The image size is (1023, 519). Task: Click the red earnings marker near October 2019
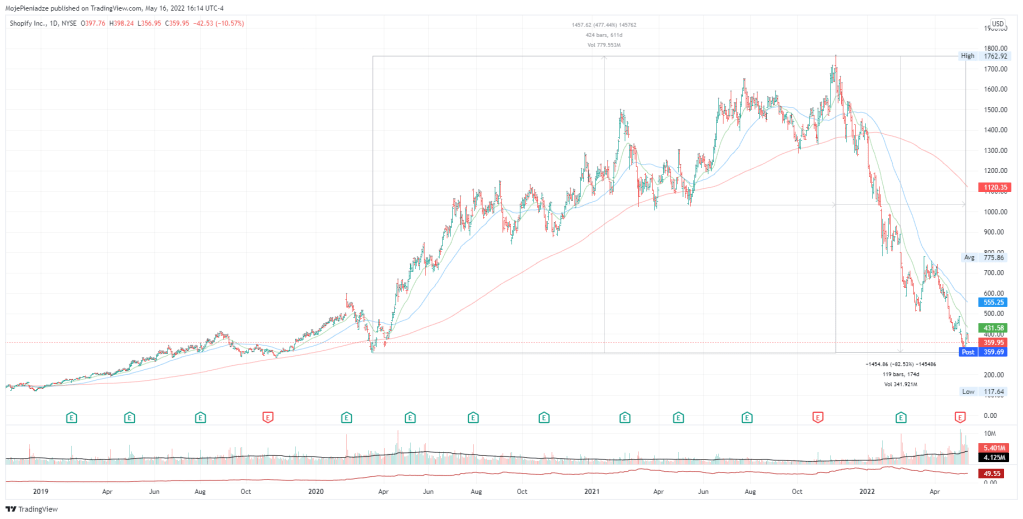point(267,415)
